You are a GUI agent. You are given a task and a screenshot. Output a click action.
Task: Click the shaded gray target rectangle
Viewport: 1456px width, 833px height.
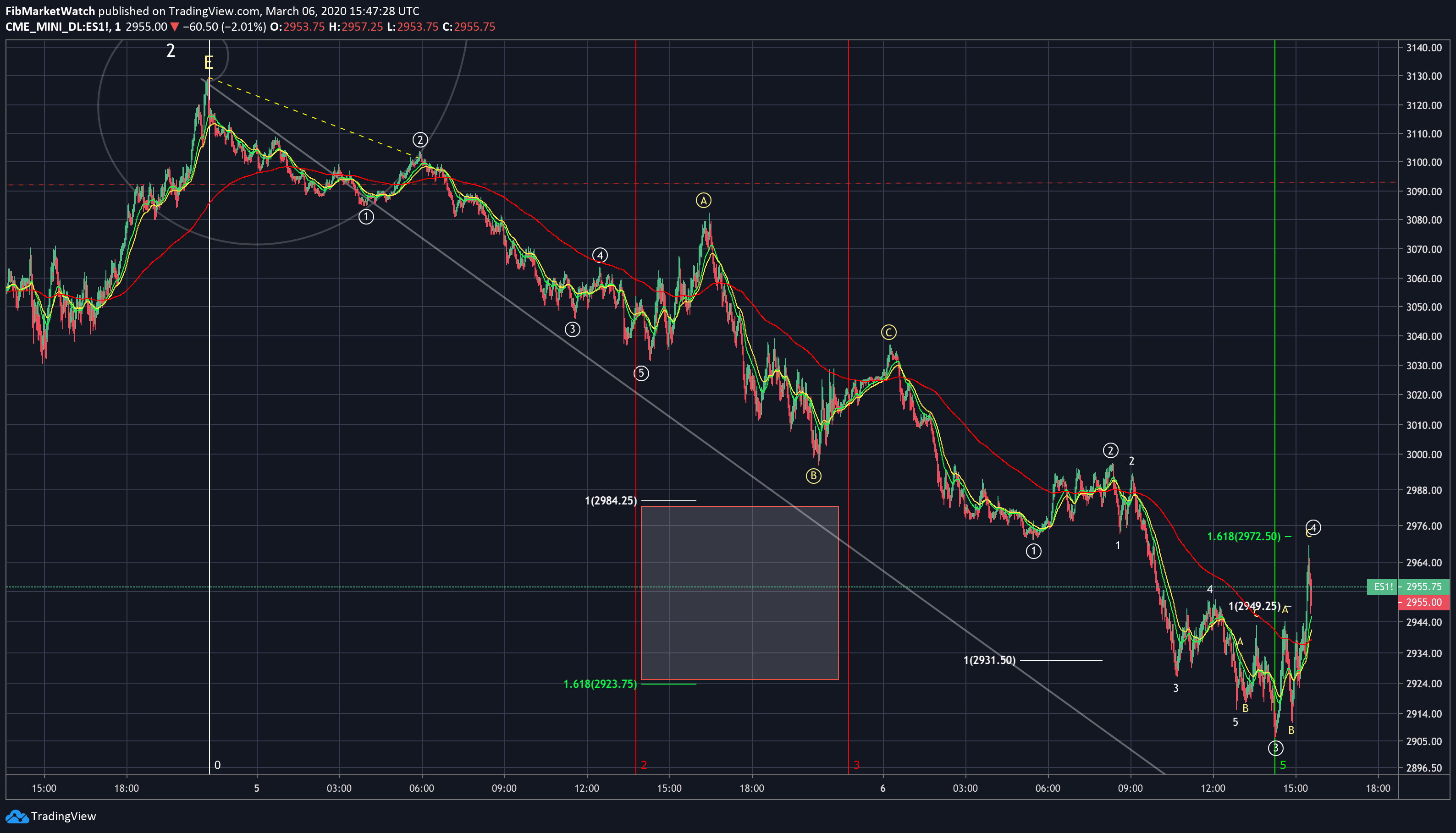[739, 593]
